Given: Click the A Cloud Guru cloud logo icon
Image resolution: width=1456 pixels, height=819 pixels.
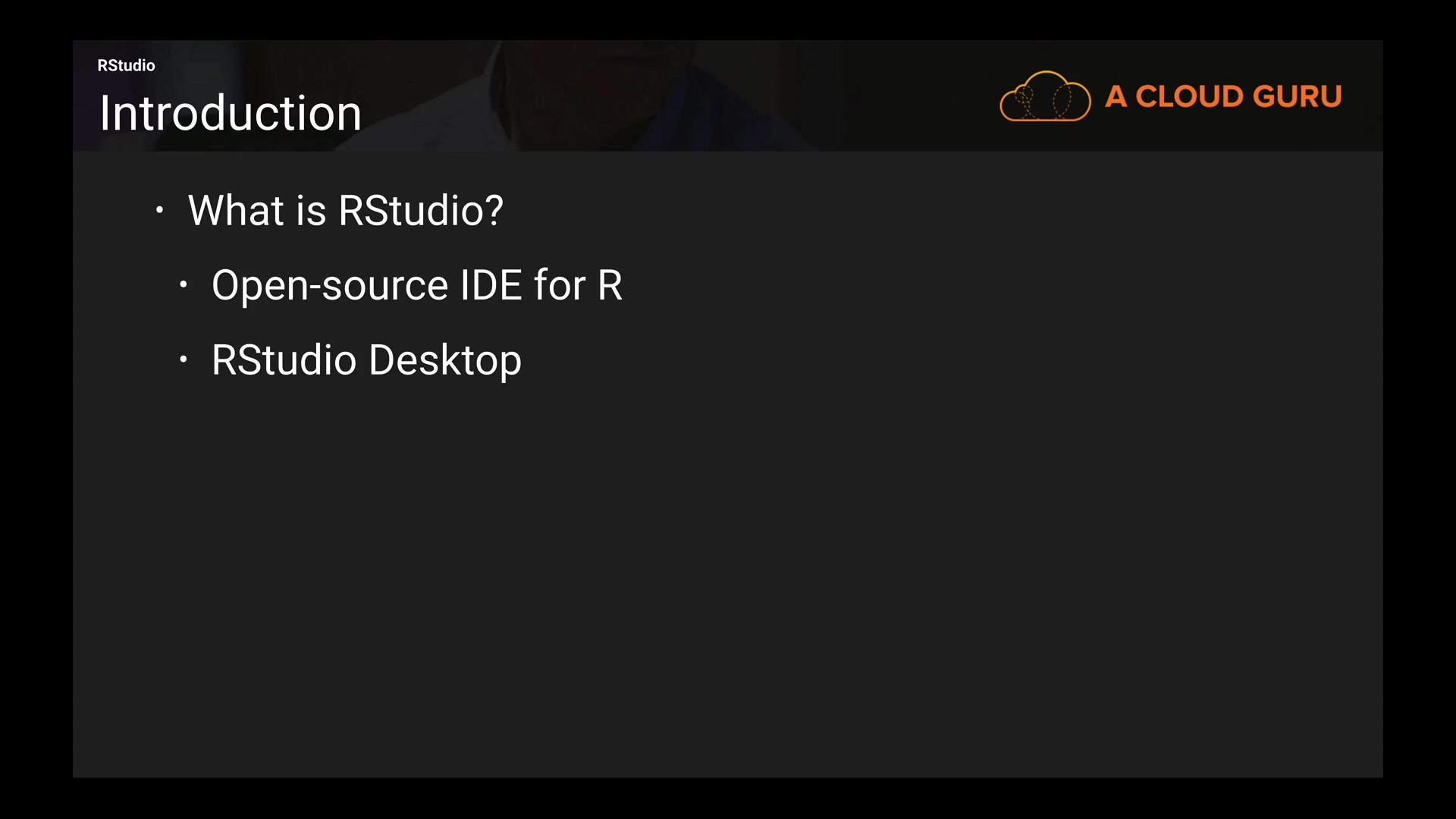Looking at the screenshot, I should tap(1045, 96).
